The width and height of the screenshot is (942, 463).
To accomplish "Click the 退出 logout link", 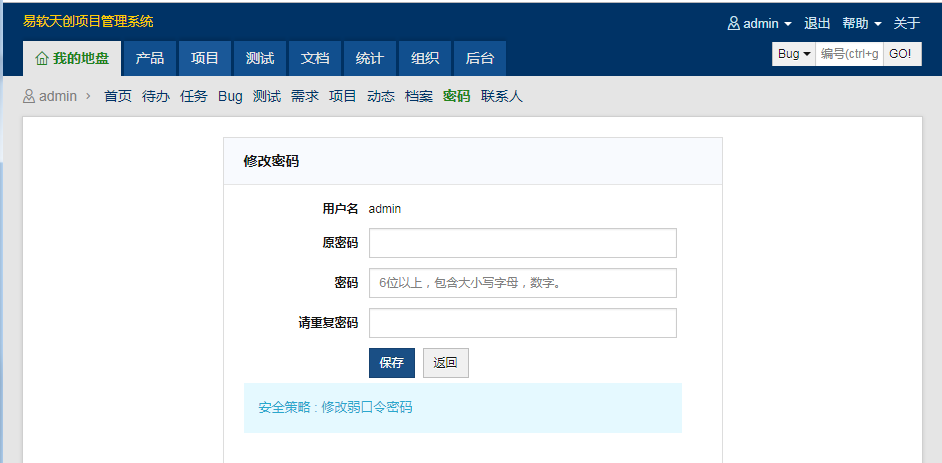I will [x=817, y=23].
